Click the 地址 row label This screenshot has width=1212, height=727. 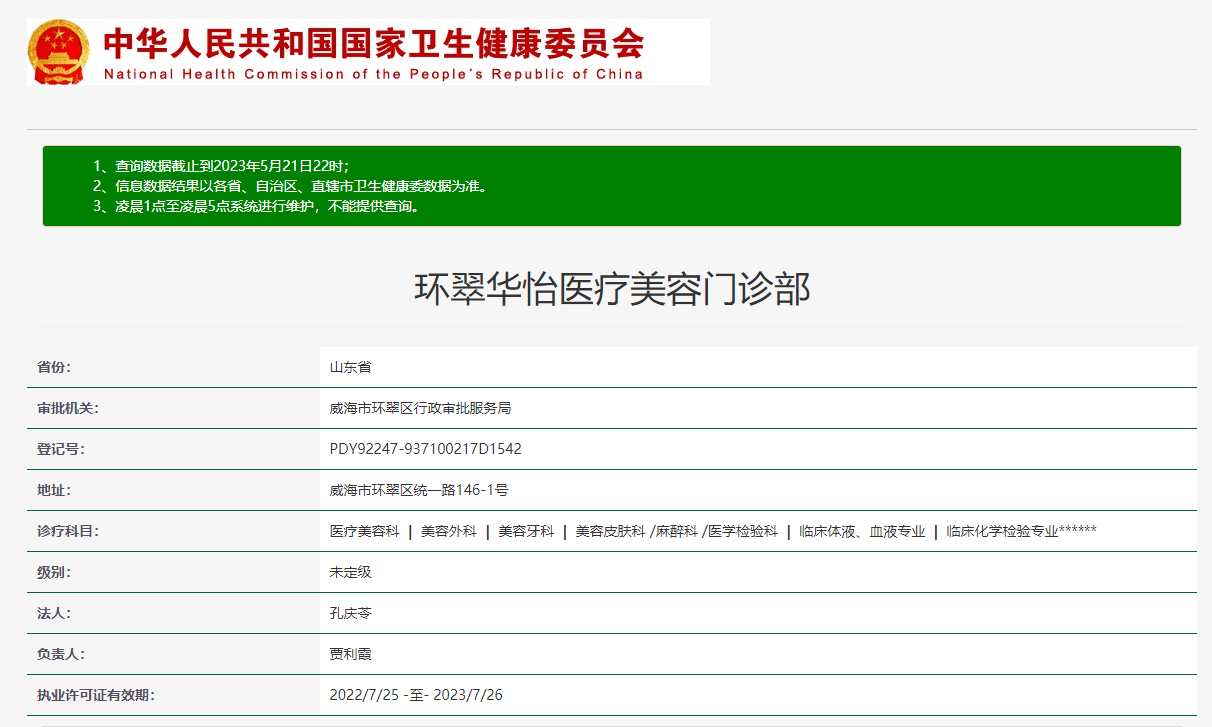pos(54,490)
